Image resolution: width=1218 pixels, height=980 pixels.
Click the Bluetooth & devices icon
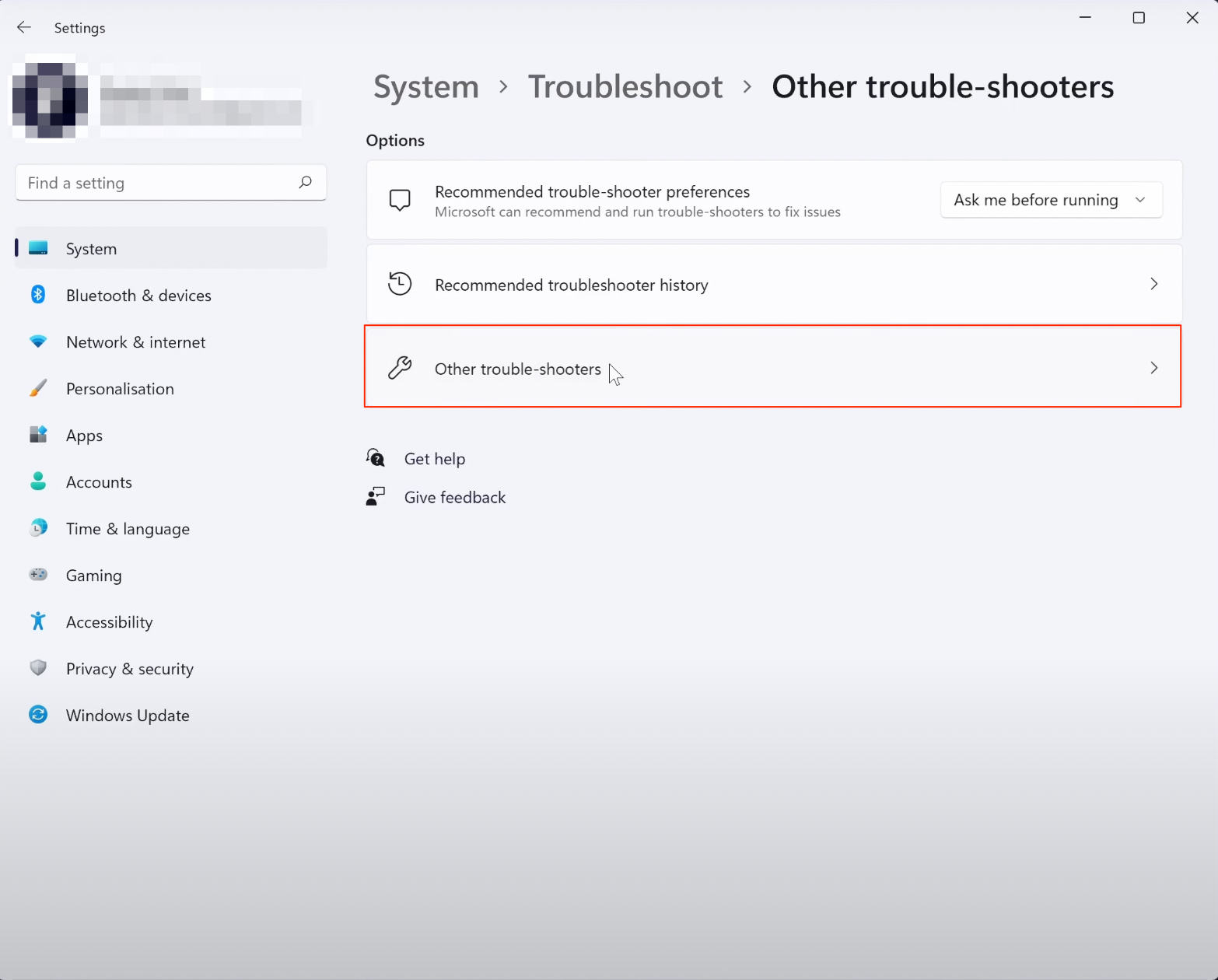pyautogui.click(x=38, y=295)
